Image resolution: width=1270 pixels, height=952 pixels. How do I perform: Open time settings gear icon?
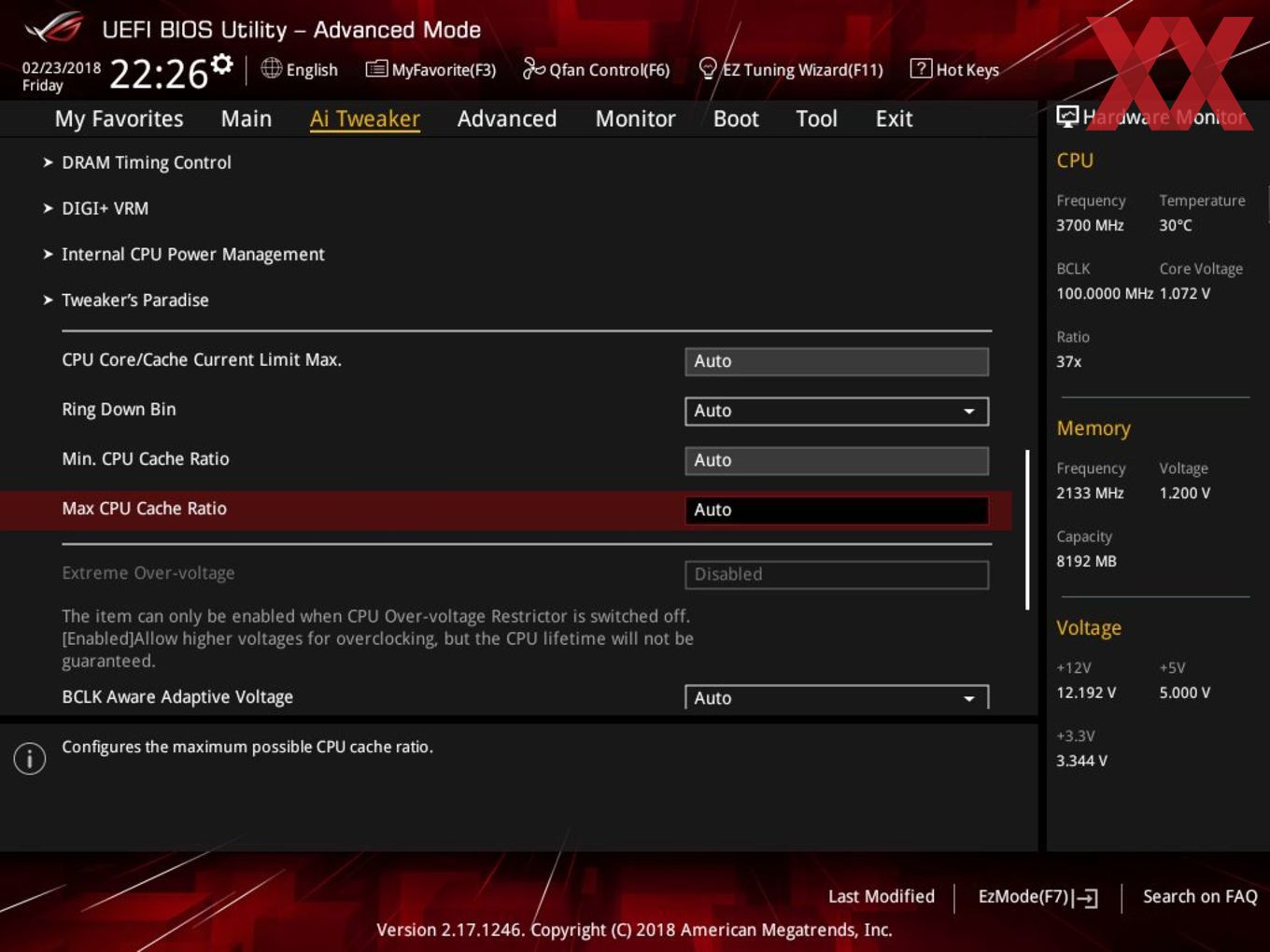click(x=221, y=63)
